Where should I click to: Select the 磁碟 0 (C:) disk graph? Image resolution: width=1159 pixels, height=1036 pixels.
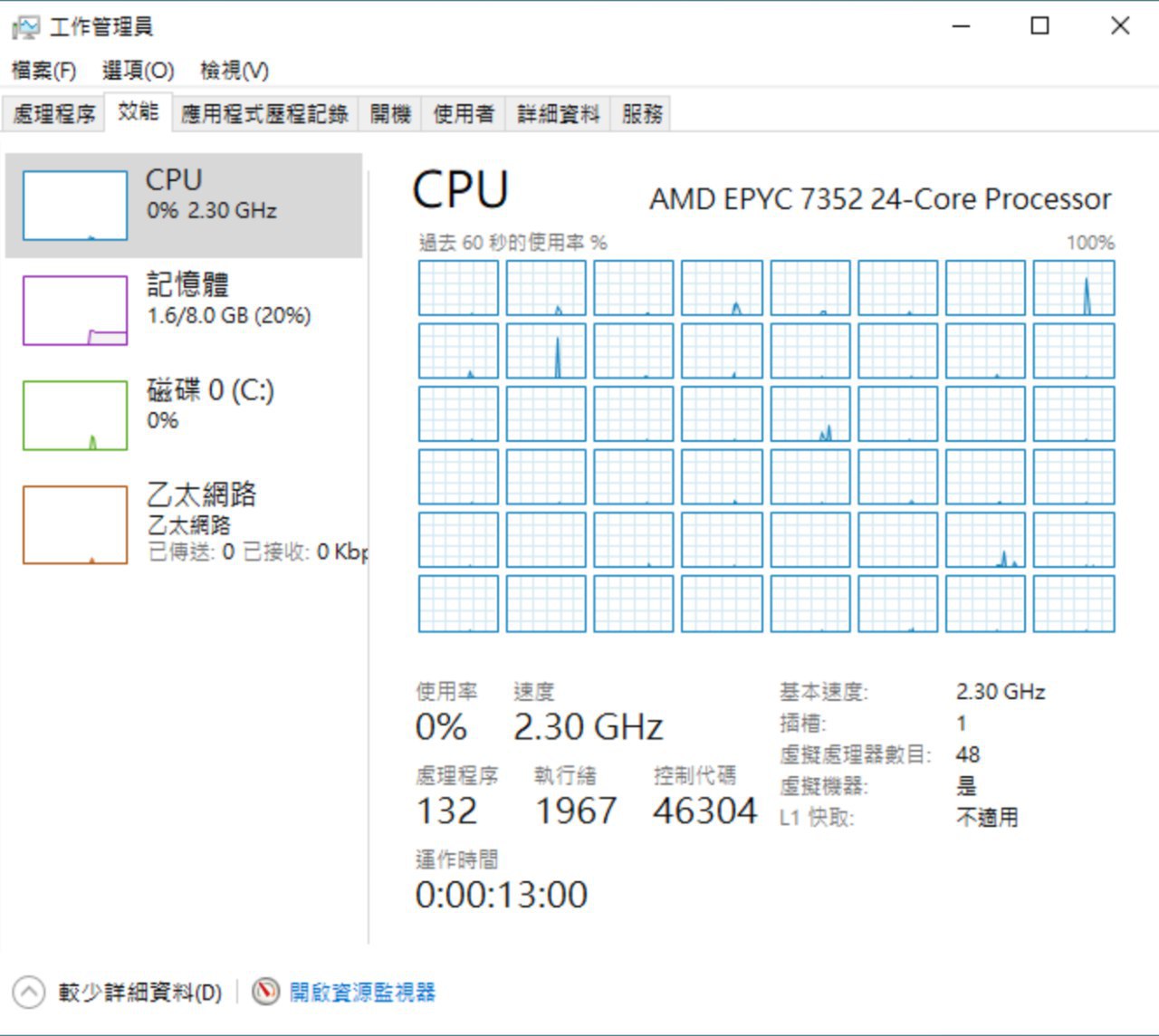(74, 416)
